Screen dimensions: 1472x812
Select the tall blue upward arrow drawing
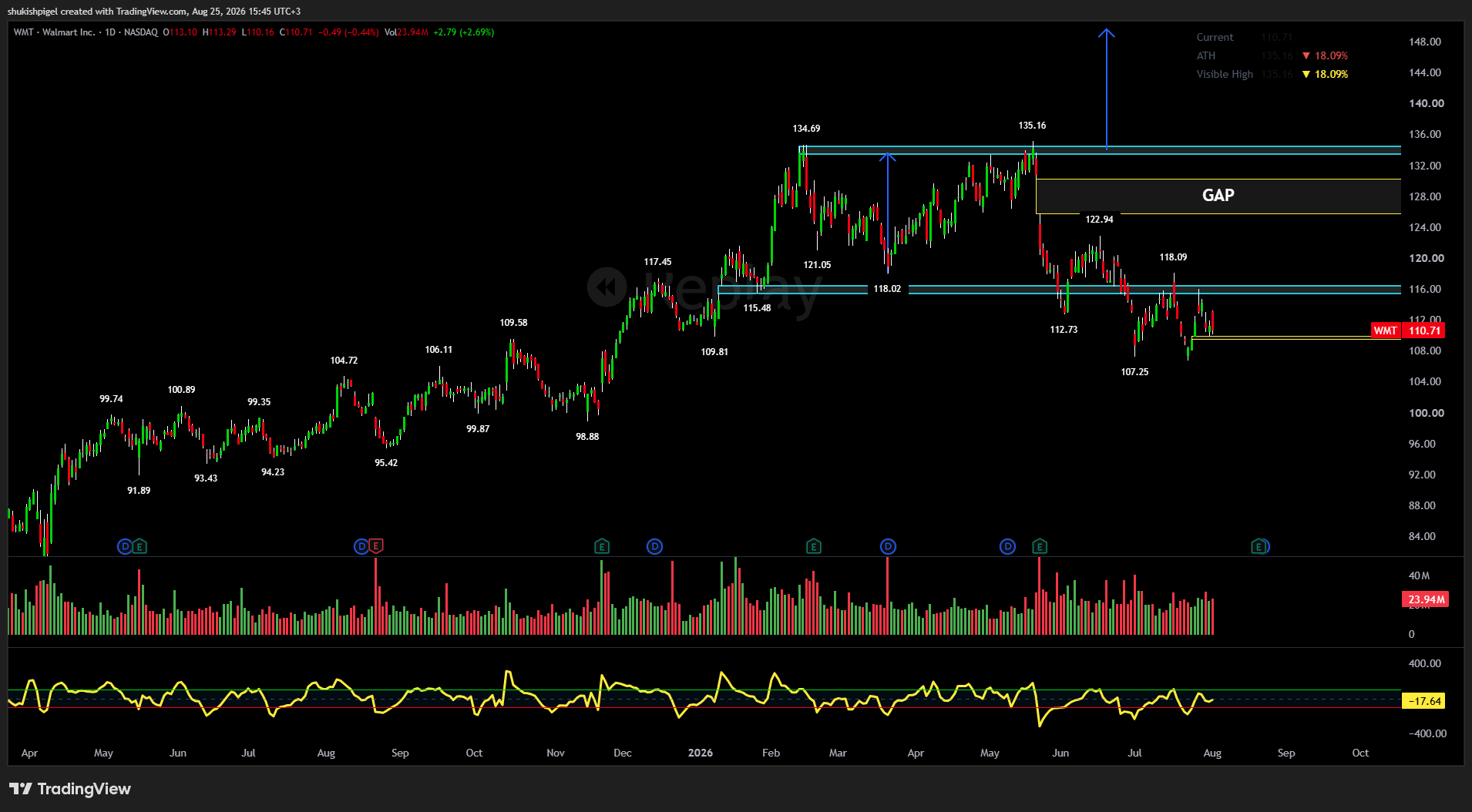click(1107, 89)
